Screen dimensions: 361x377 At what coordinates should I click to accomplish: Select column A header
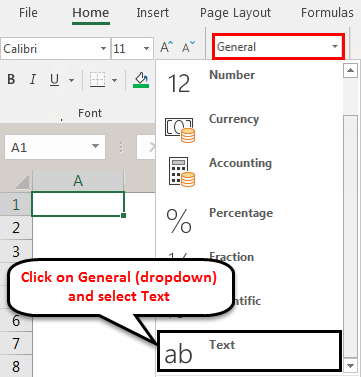78,181
